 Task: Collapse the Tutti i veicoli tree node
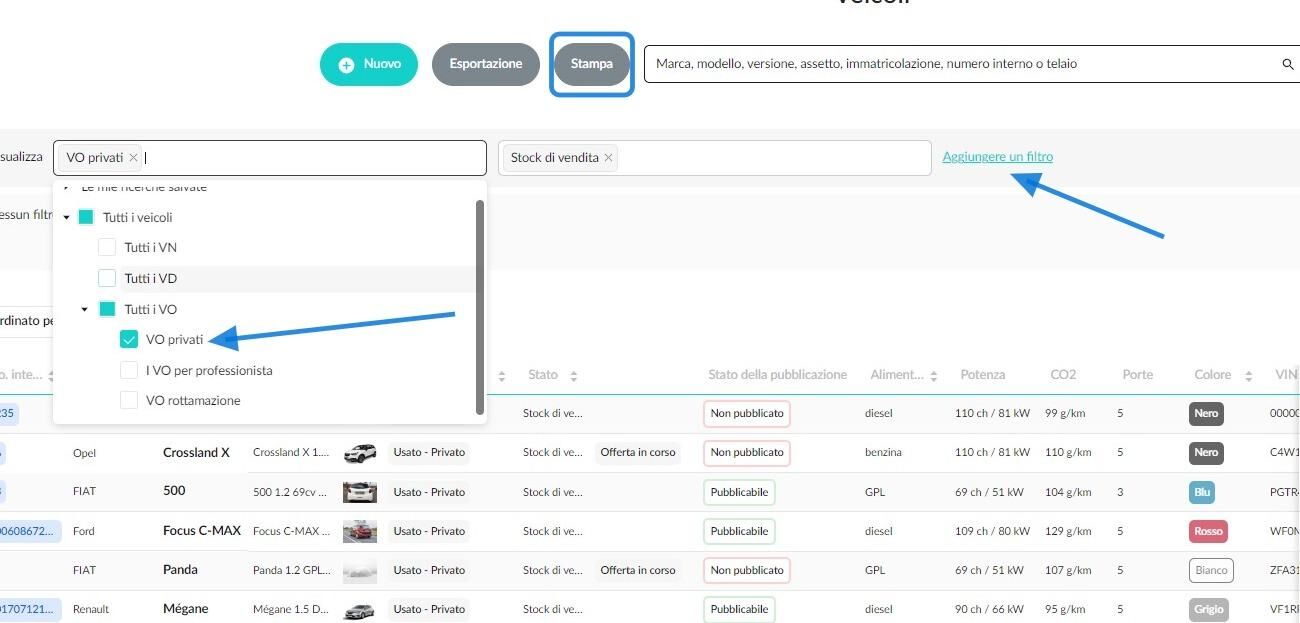(x=66, y=218)
